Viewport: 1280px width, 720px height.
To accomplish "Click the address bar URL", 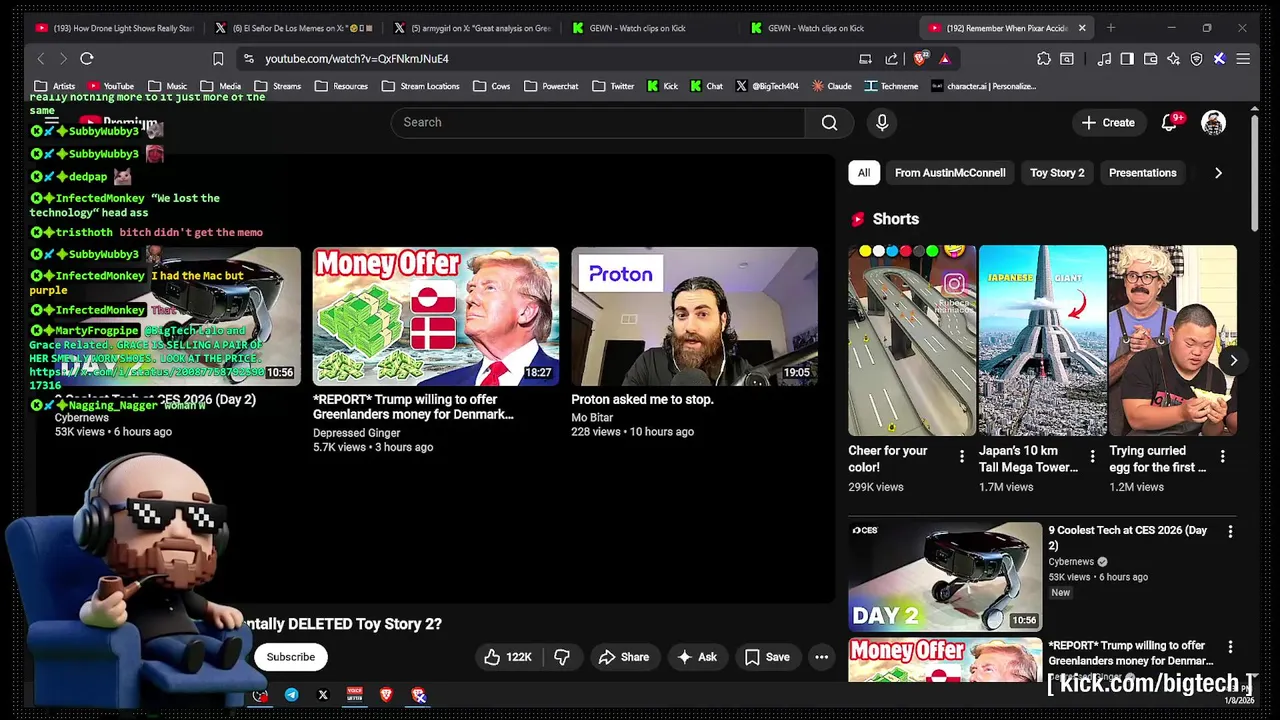I will 356,59.
